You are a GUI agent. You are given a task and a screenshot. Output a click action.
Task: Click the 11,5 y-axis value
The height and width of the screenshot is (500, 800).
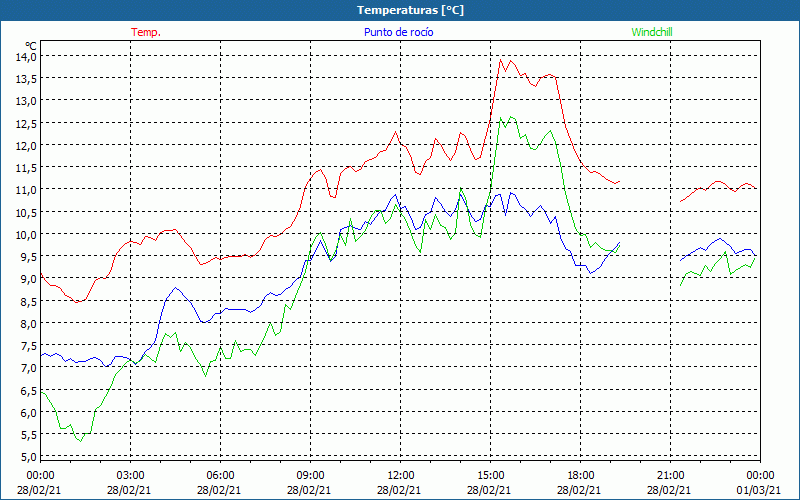click(26, 168)
